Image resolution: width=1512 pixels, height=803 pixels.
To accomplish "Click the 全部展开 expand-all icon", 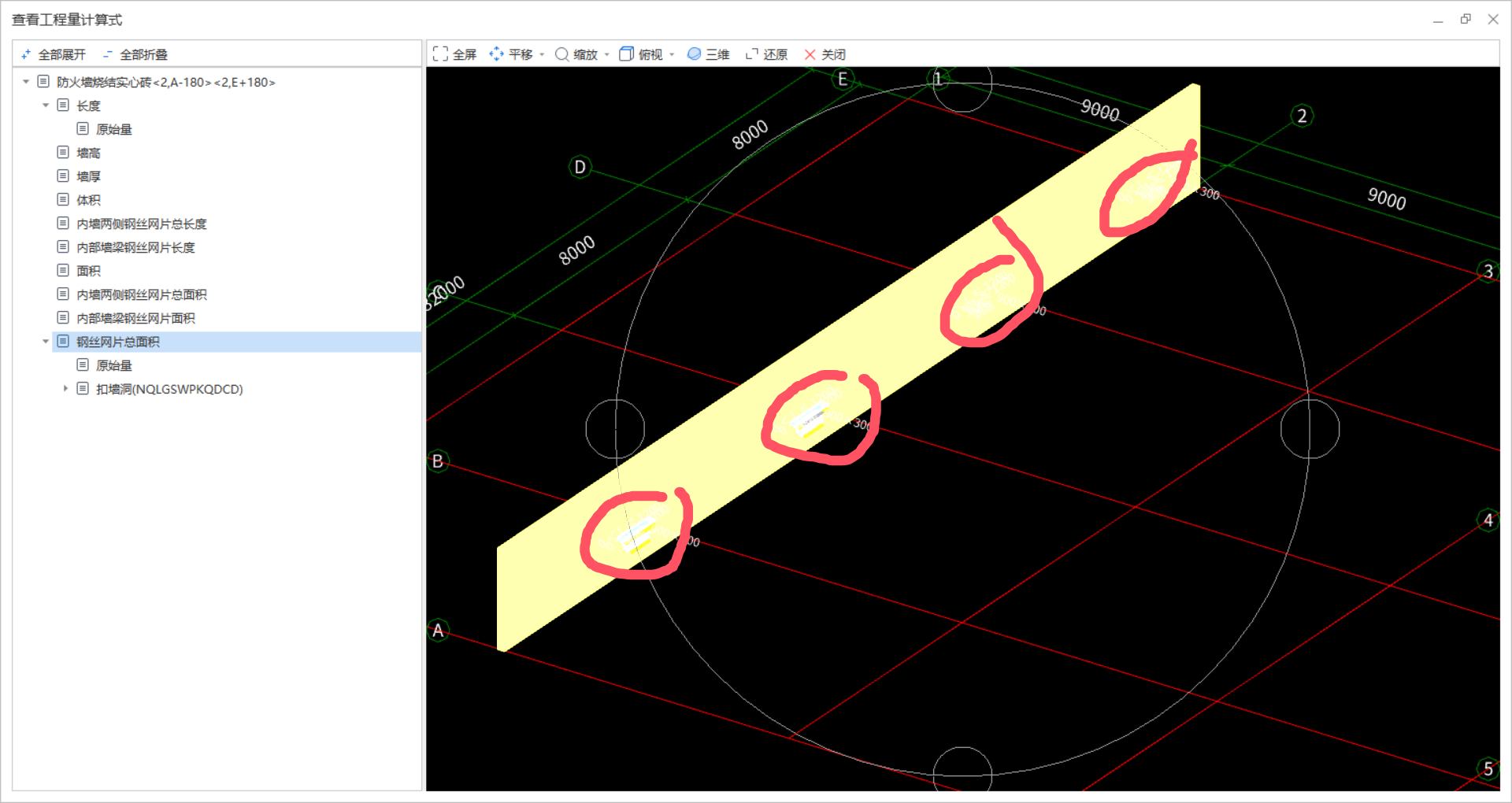I will 26,54.
